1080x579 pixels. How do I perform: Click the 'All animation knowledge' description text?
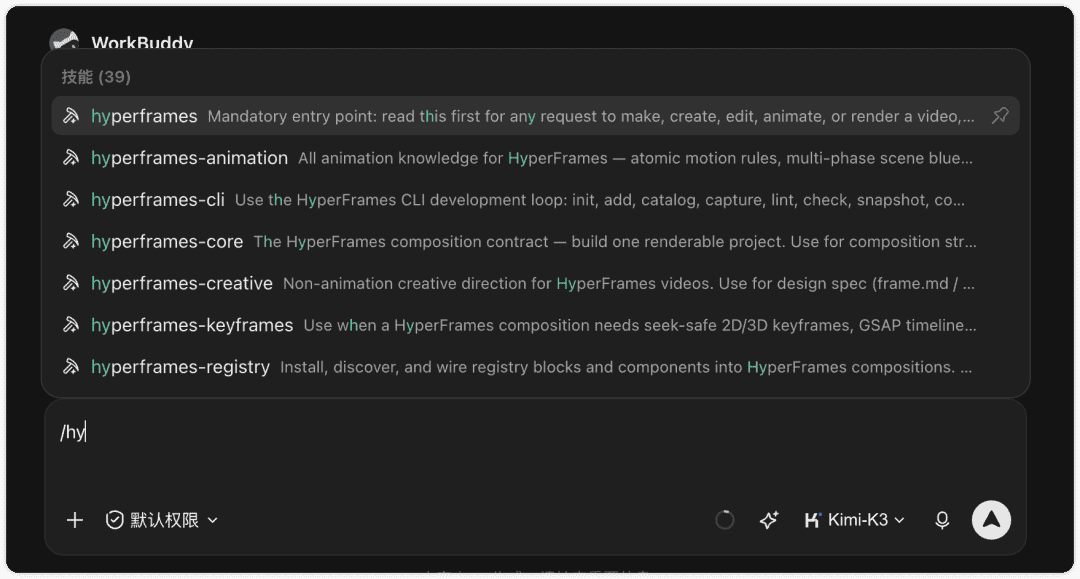[635, 158]
